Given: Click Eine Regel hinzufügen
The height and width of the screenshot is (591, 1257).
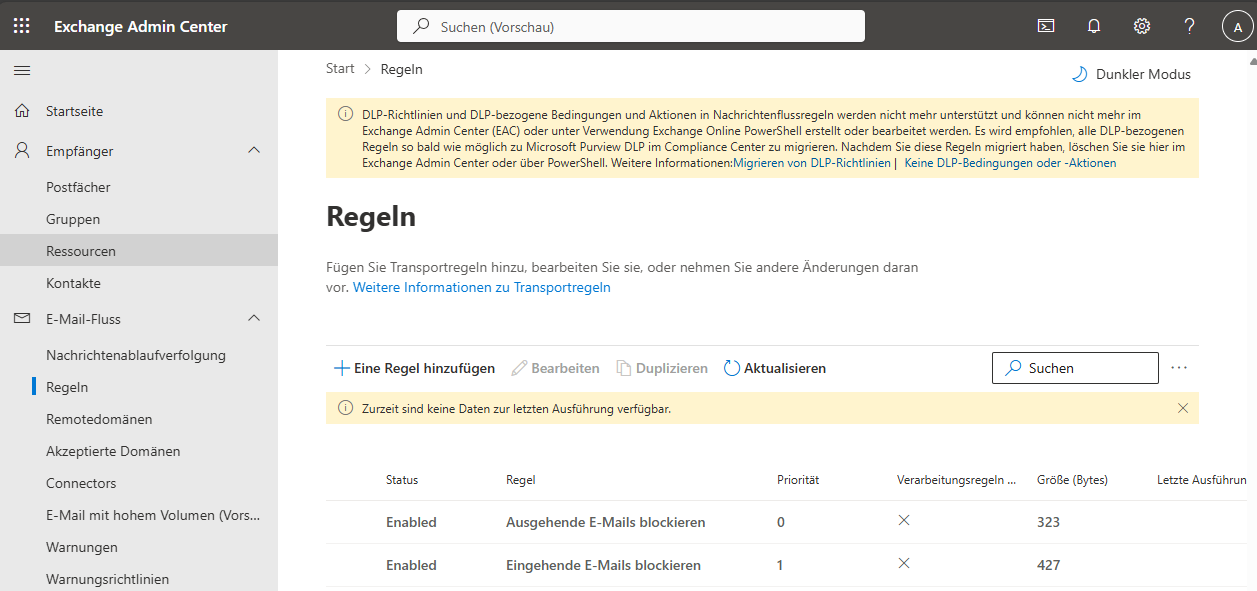Looking at the screenshot, I should 414,368.
